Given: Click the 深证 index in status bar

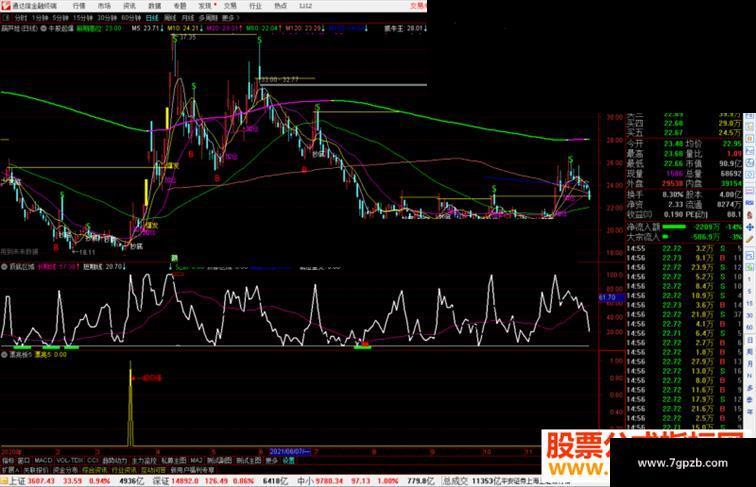Looking at the screenshot, I should coord(160,481).
